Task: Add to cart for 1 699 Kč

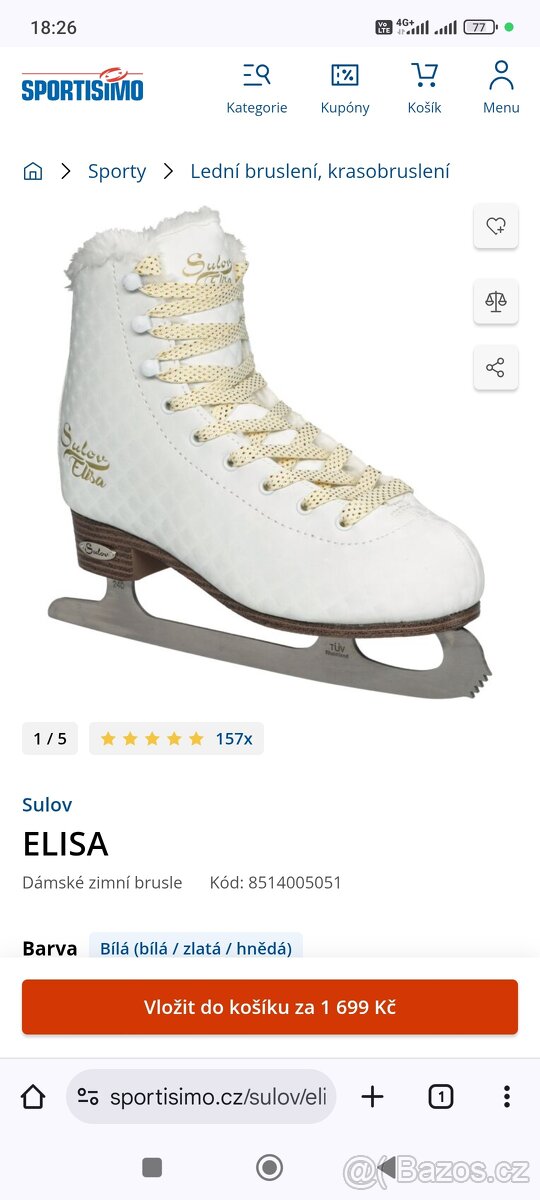Action: (270, 1007)
